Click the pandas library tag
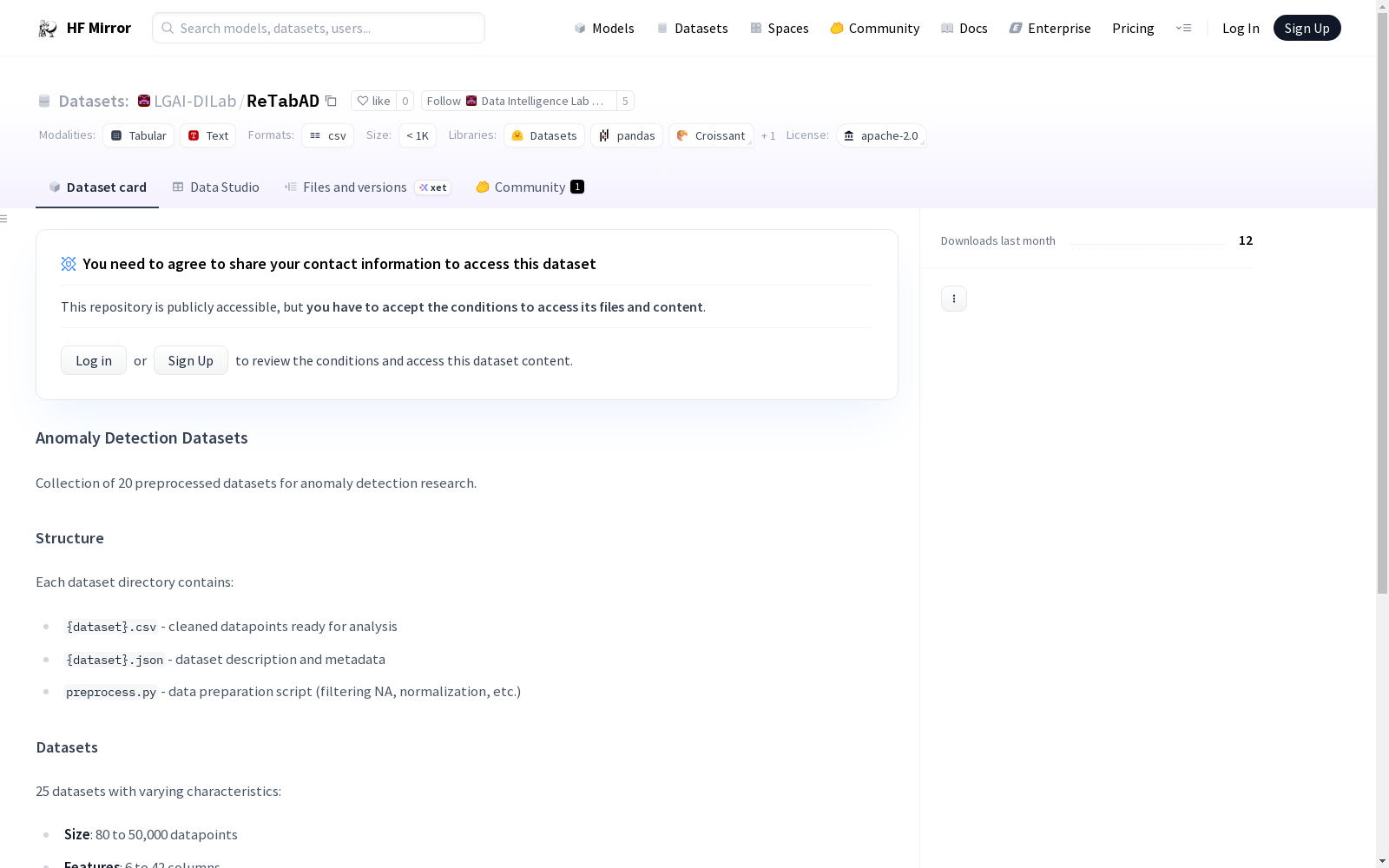1389x868 pixels. pyautogui.click(x=627, y=135)
